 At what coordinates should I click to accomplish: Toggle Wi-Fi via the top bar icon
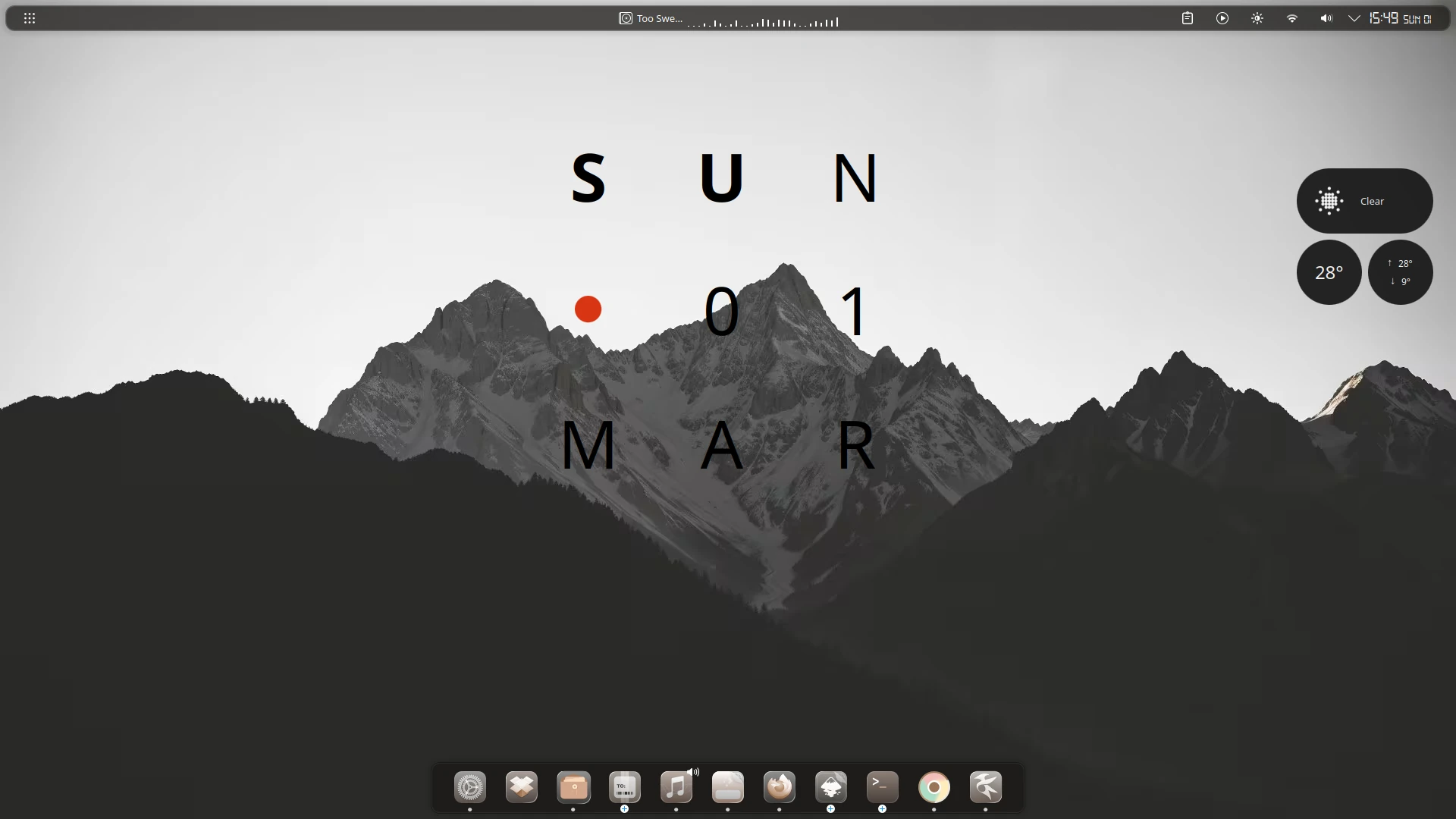[x=1292, y=18]
